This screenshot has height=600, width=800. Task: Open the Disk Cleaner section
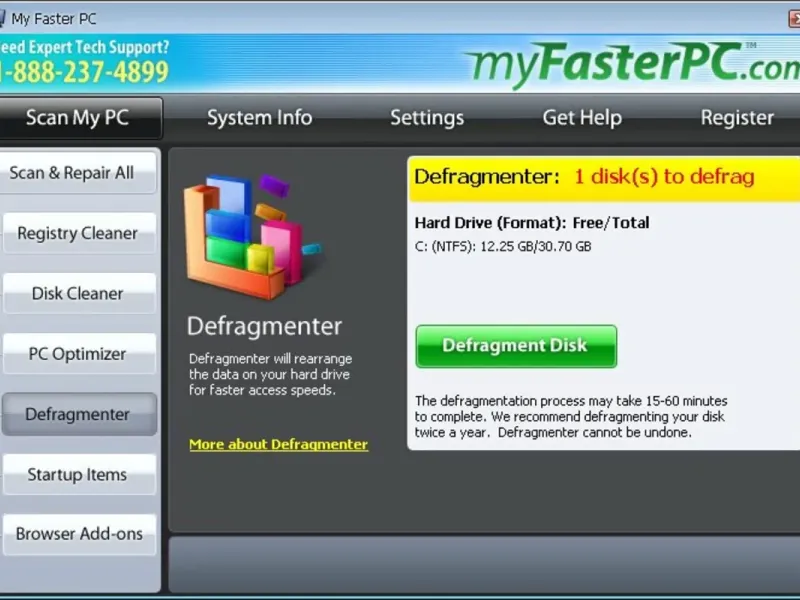point(79,293)
